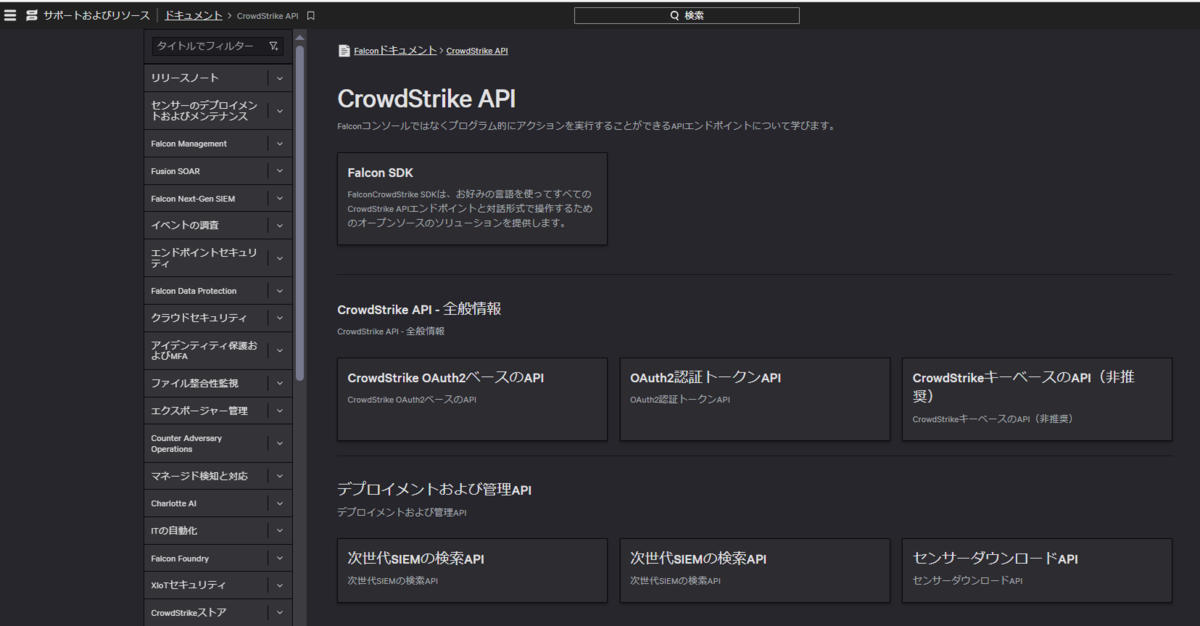Expand the クラウドセキュリティ chevron
The width and height of the screenshot is (1200, 626).
coord(280,318)
